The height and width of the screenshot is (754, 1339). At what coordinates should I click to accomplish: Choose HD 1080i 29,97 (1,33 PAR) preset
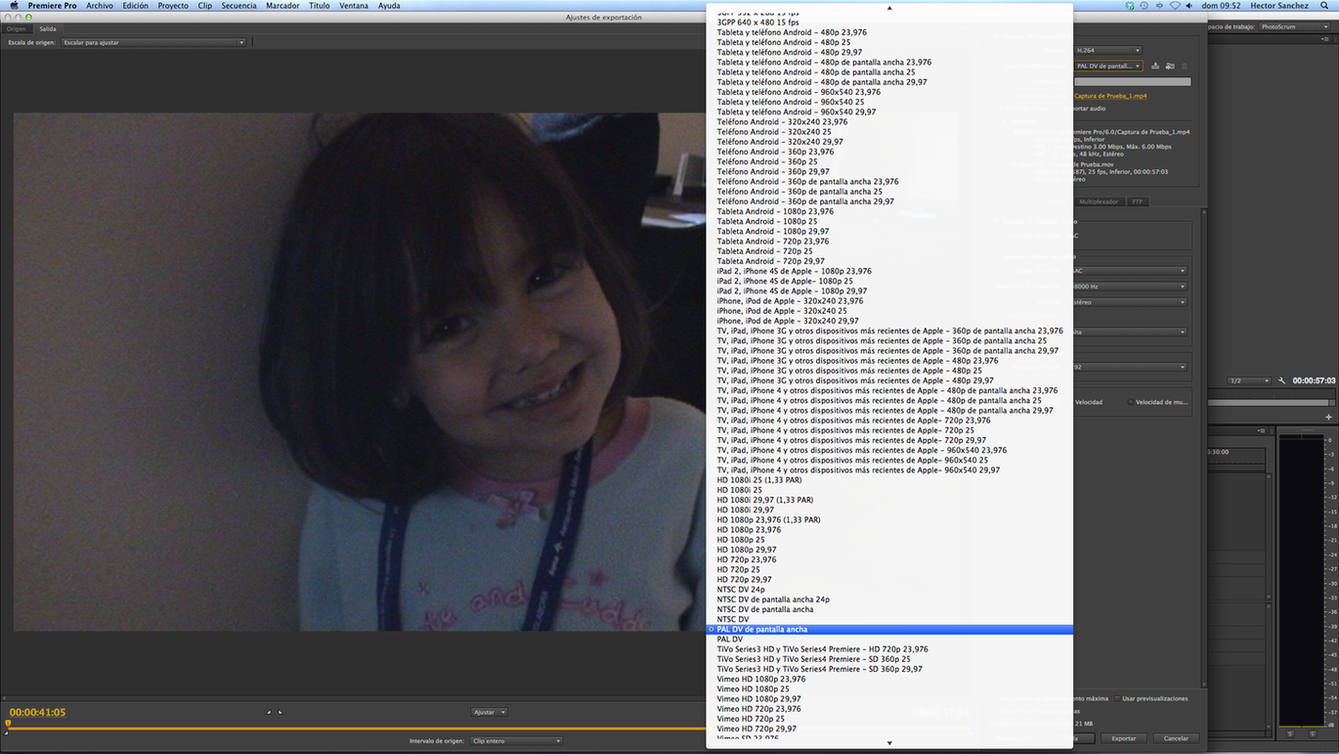pyautogui.click(x=889, y=500)
